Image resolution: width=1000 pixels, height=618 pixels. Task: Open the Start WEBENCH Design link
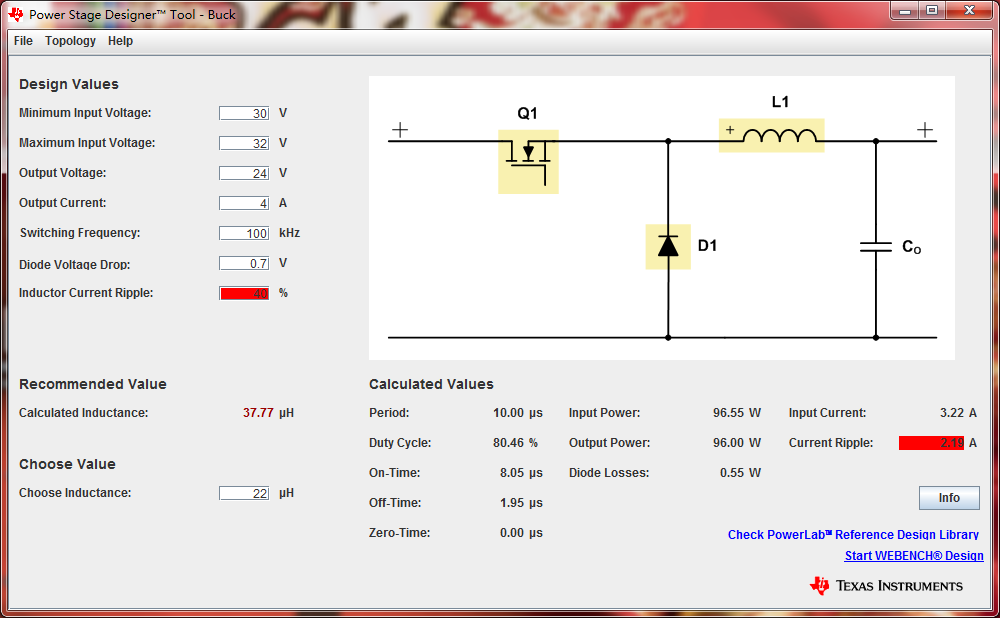(914, 555)
